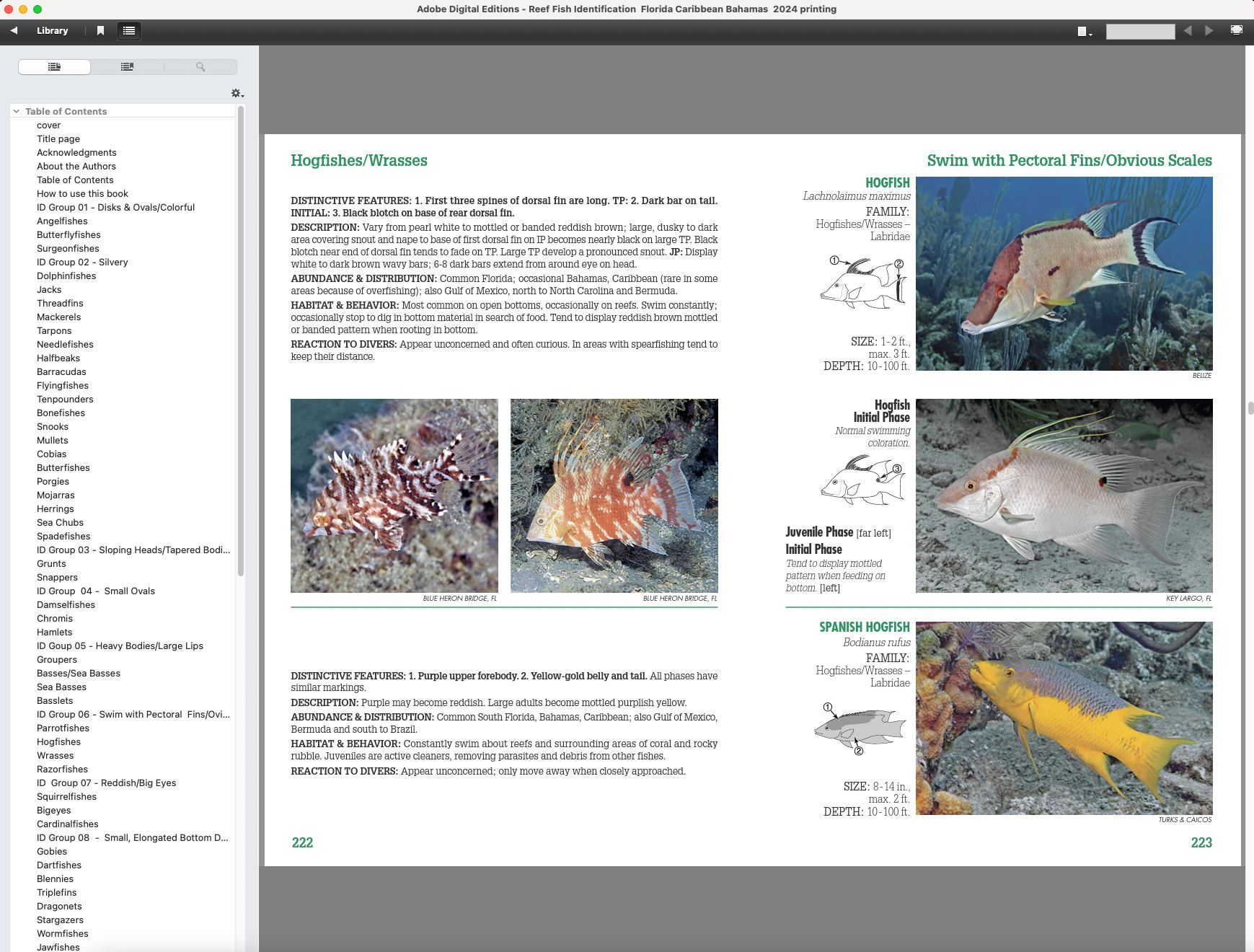Jump to the Blennies chapter
The image size is (1254, 952).
coord(55,878)
